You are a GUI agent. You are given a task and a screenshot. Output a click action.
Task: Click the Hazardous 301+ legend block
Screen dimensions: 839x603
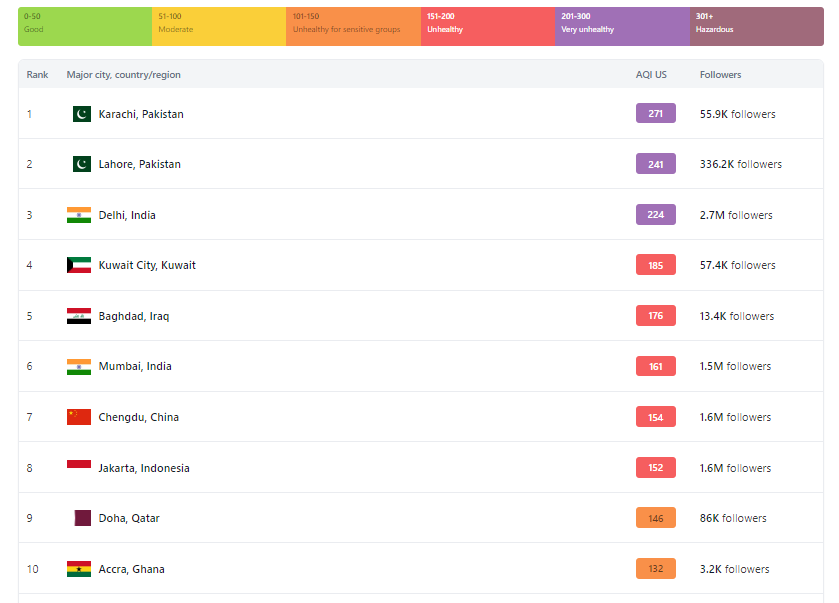tap(756, 26)
